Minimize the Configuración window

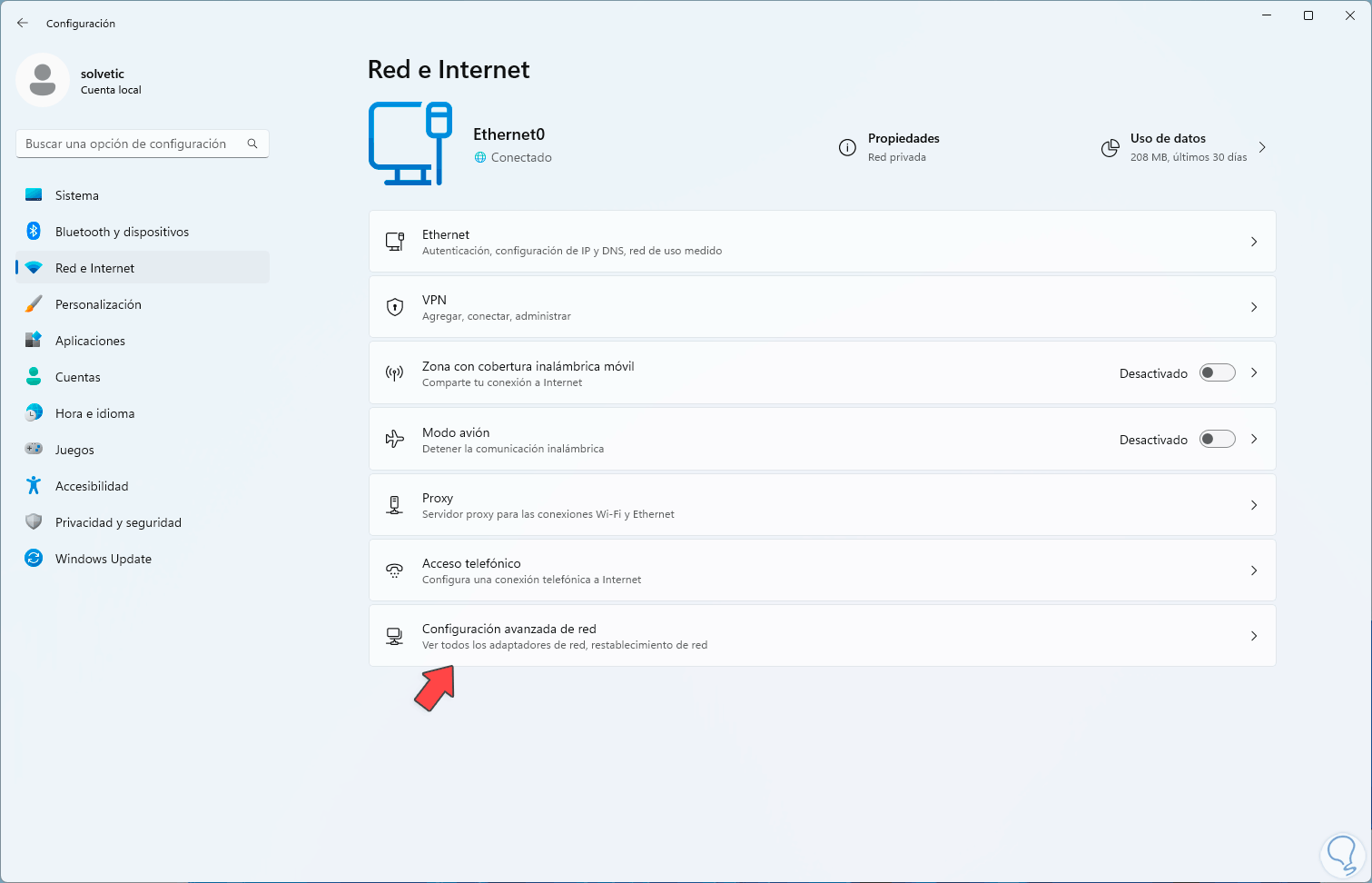[1267, 15]
